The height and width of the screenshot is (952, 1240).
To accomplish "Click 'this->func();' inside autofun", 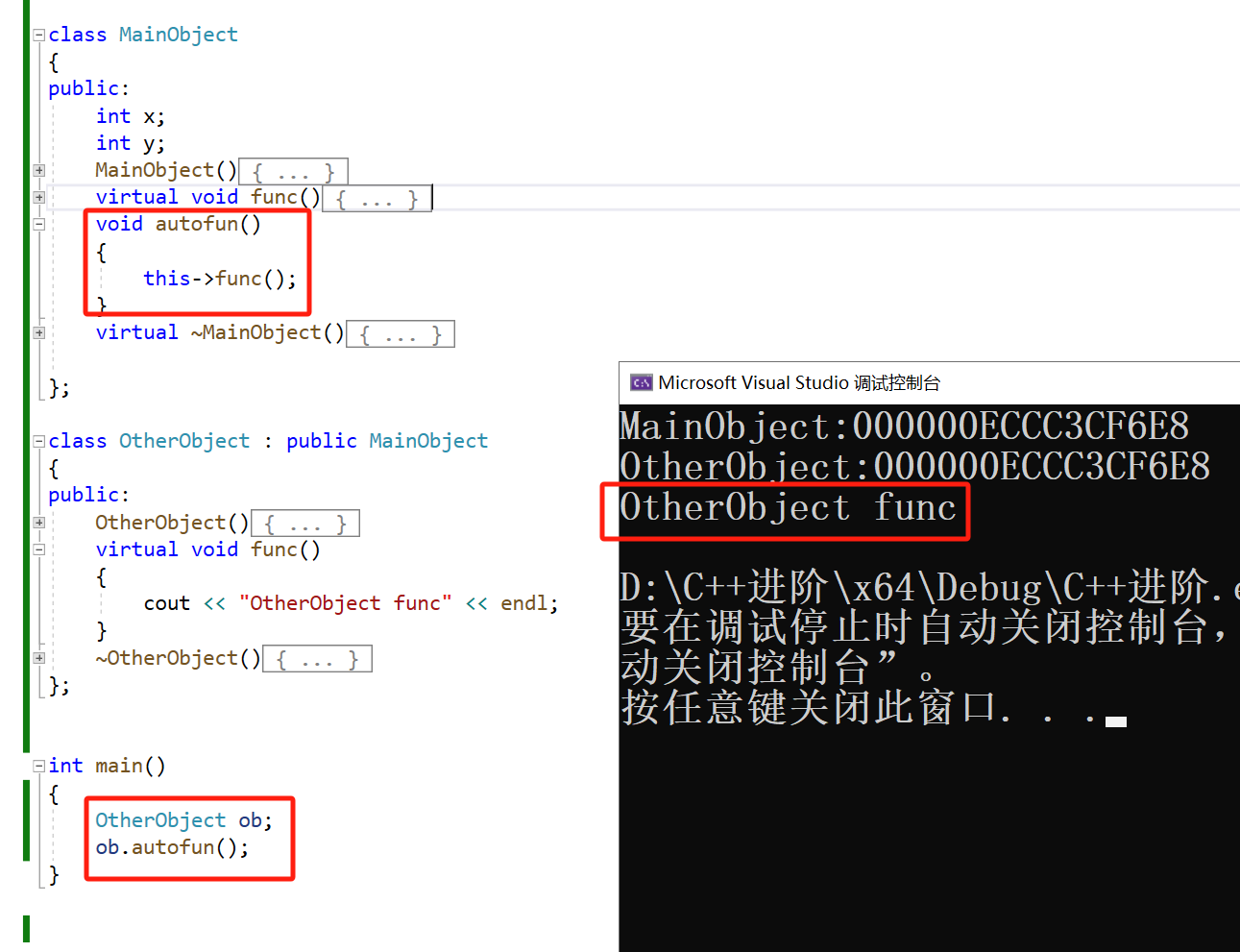I will 220,279.
